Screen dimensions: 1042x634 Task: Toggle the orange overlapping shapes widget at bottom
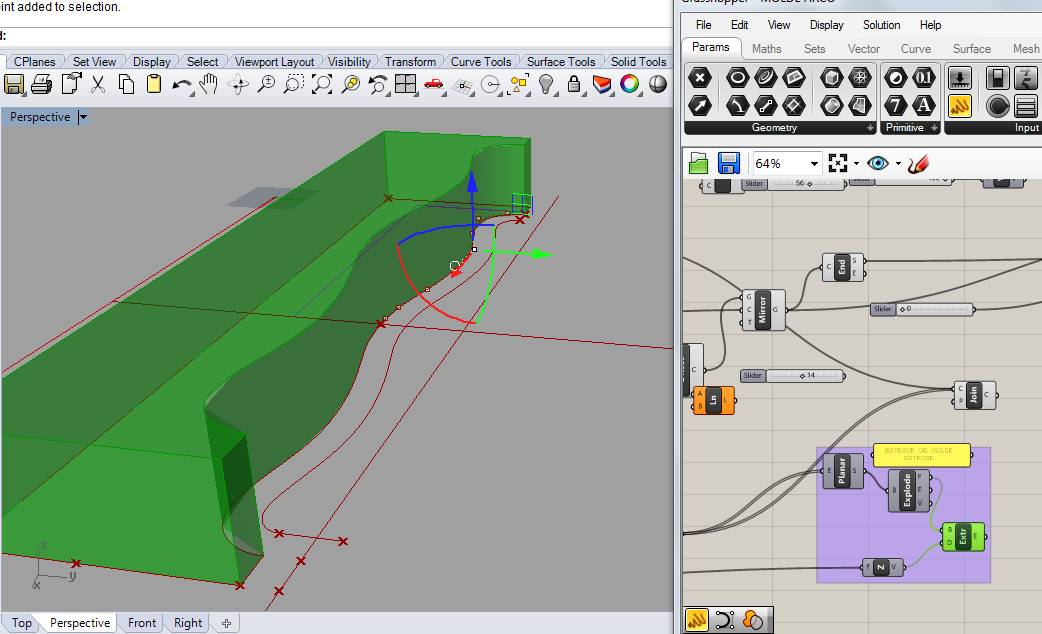pos(753,620)
